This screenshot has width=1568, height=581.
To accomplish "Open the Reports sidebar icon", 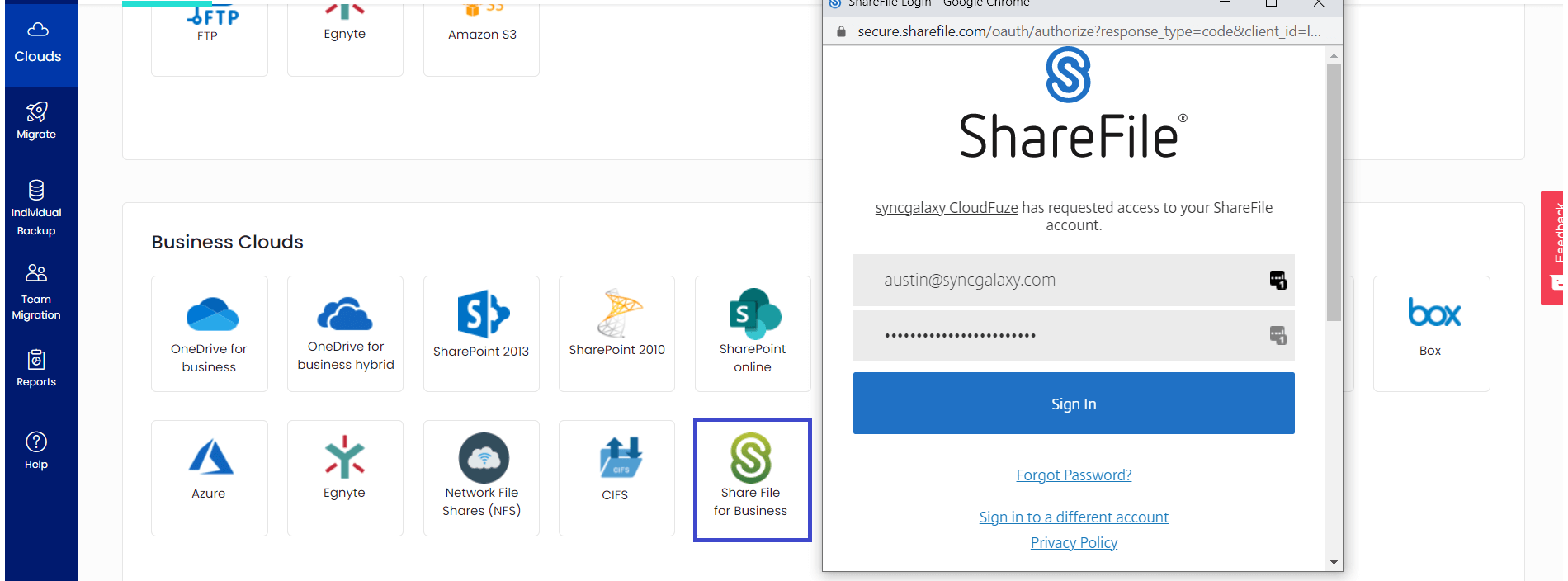I will point(36,360).
